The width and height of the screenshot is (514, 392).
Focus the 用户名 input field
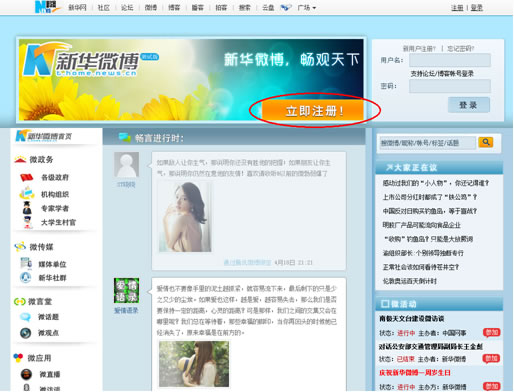(450, 60)
